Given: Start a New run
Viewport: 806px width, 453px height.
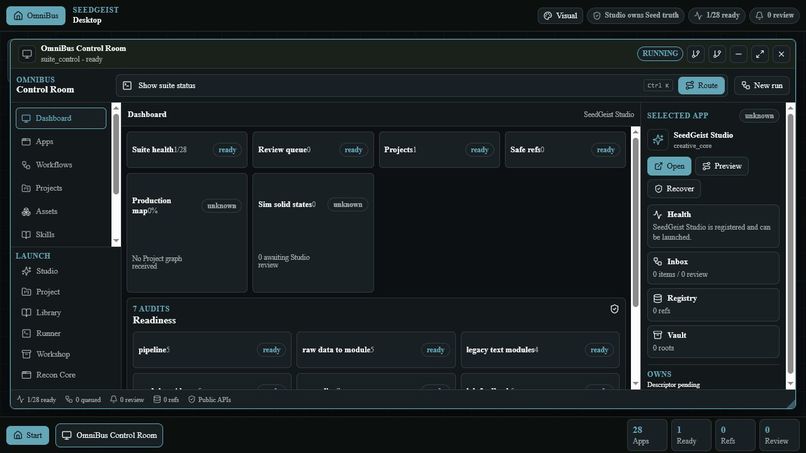Looking at the screenshot, I should tap(762, 85).
